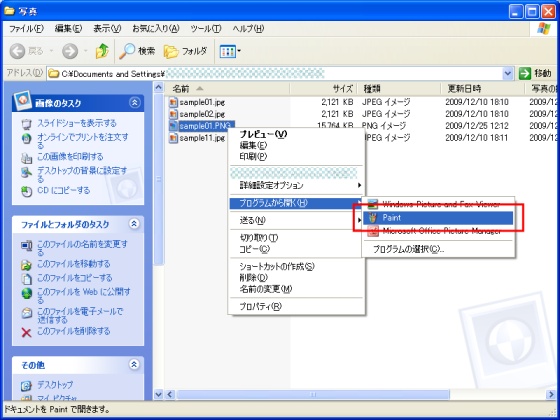Click the e-mail this file icon
Viewport: 560px width, 420px height.
pyautogui.click(x=27, y=313)
